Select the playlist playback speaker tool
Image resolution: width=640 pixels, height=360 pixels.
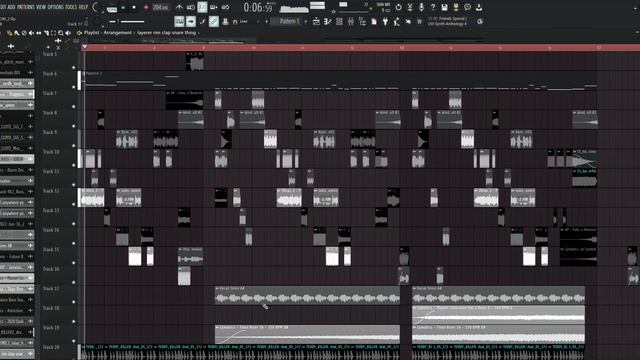[68, 33]
